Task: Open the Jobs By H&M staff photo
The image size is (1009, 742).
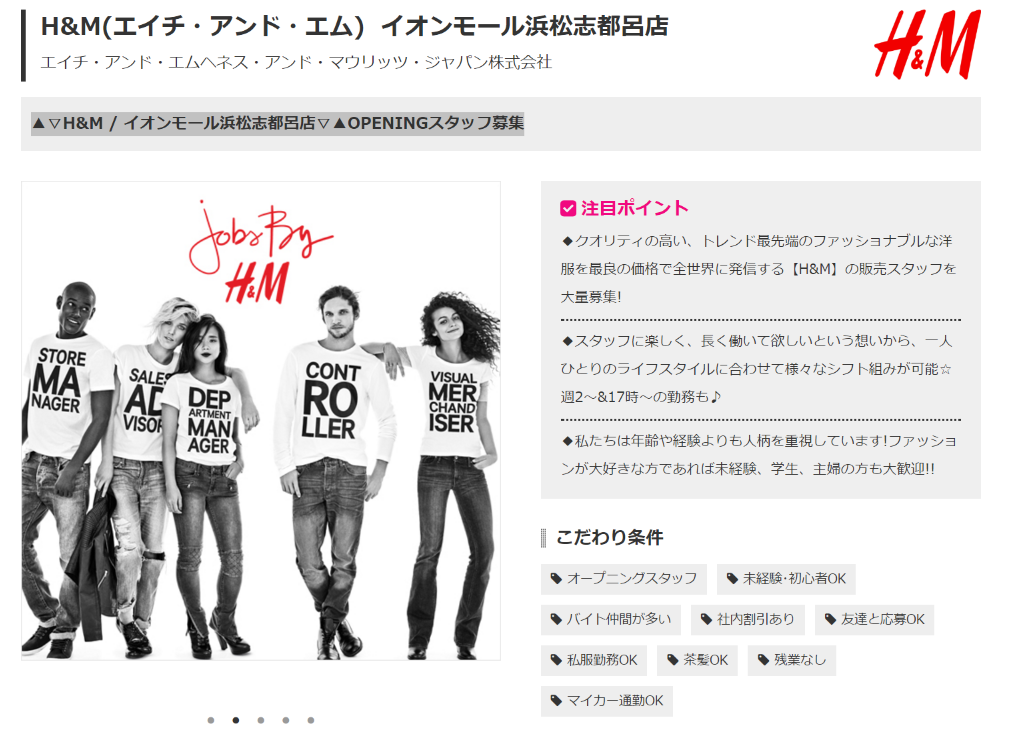Action: 261,421
